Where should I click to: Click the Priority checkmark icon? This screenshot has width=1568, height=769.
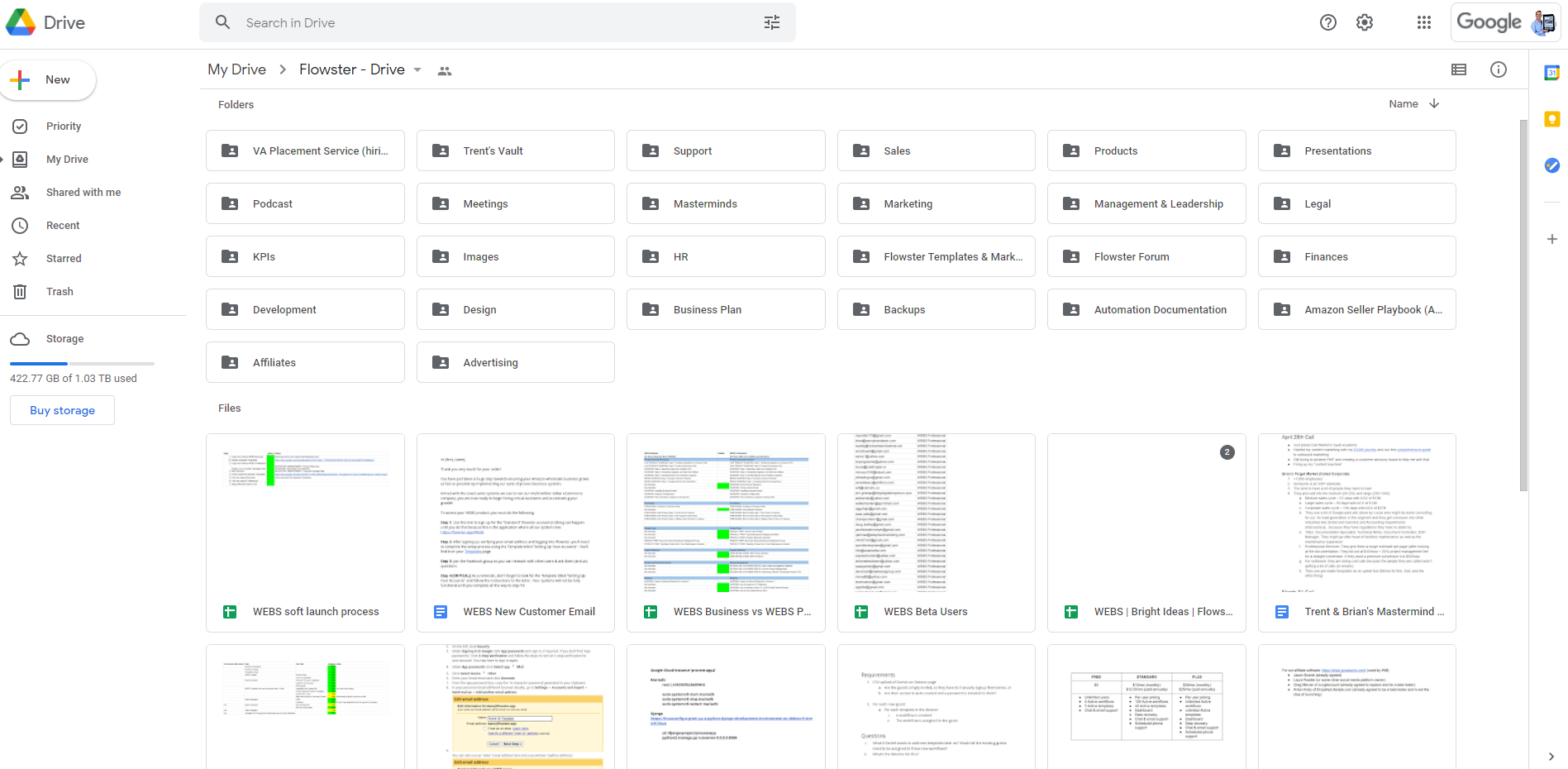click(20, 126)
